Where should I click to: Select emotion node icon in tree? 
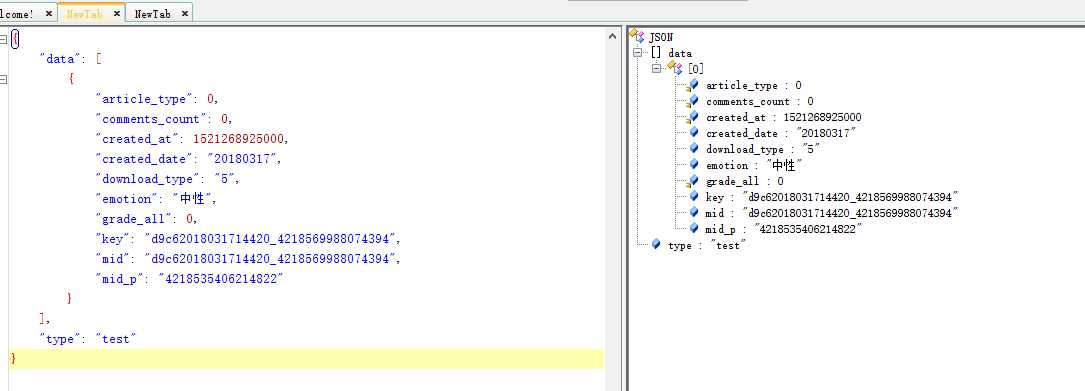693,164
